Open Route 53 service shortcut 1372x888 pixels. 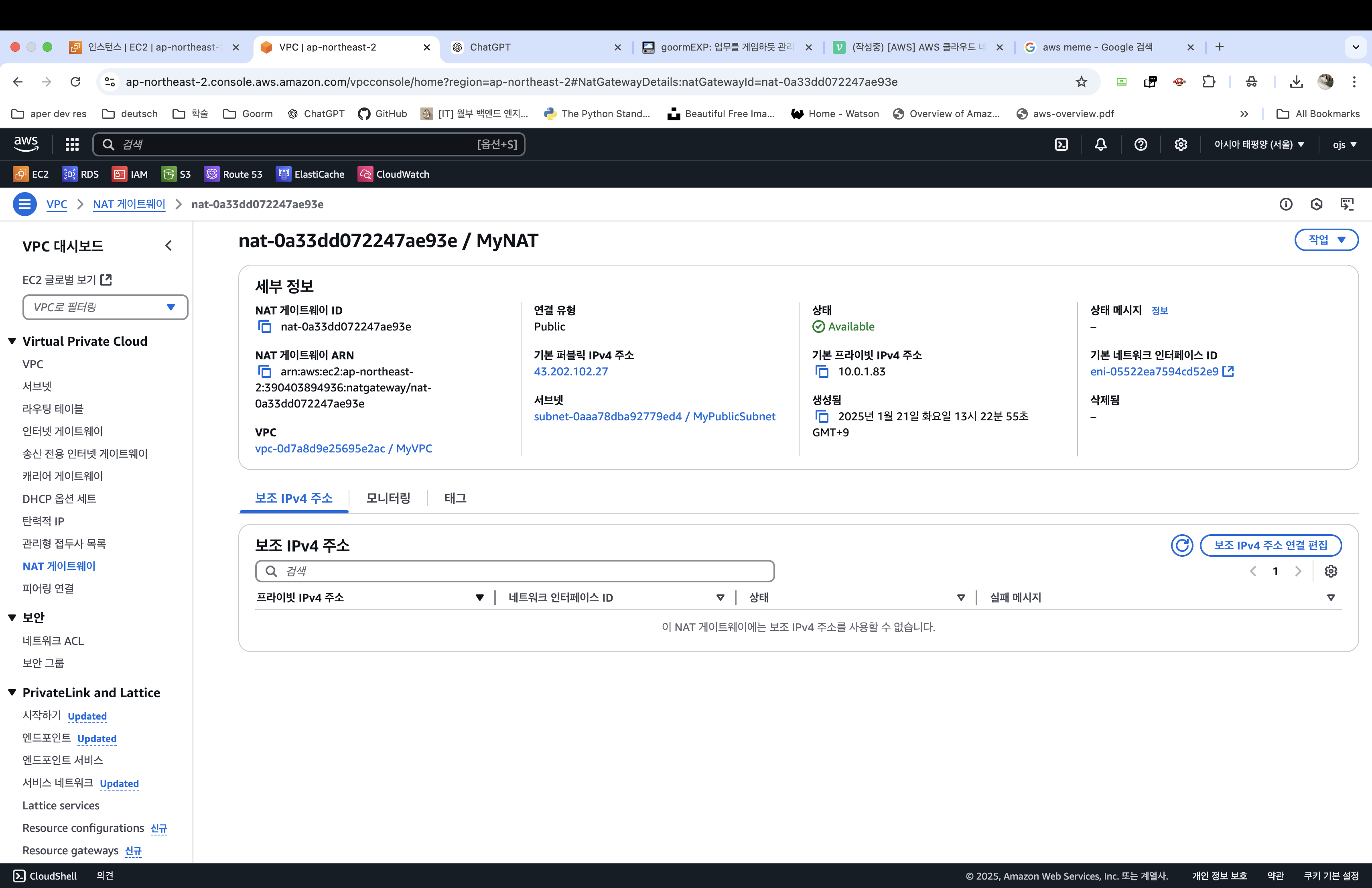tap(233, 174)
